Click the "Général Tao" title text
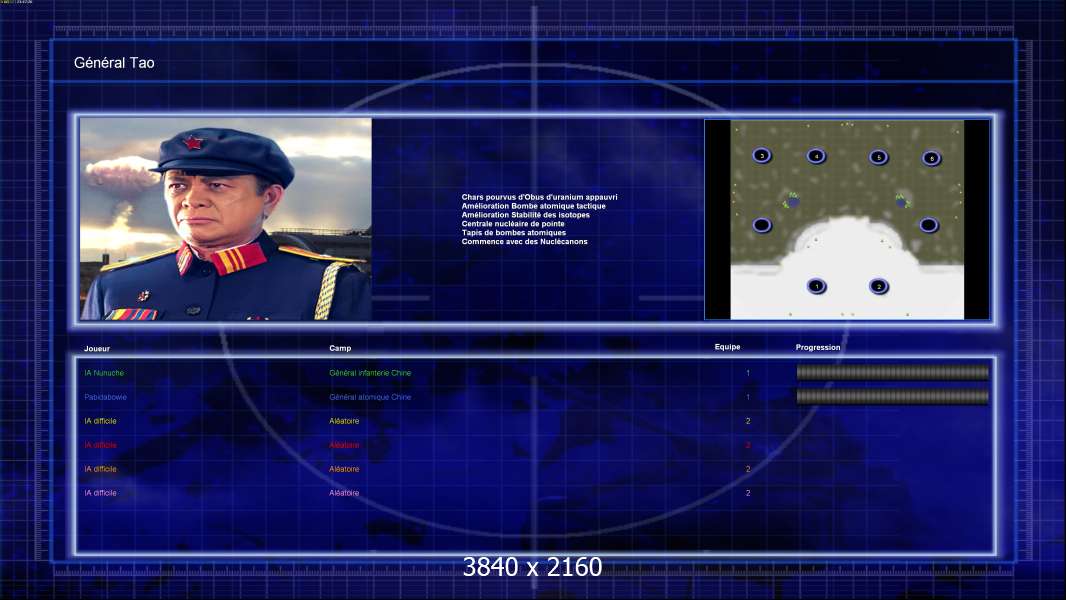This screenshot has height=600, width=1066. click(x=114, y=63)
